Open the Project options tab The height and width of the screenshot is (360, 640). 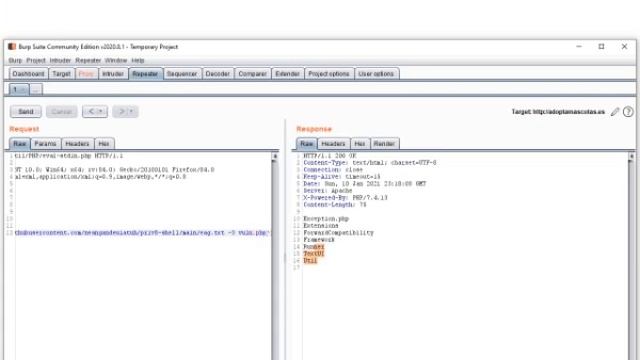(x=329, y=74)
